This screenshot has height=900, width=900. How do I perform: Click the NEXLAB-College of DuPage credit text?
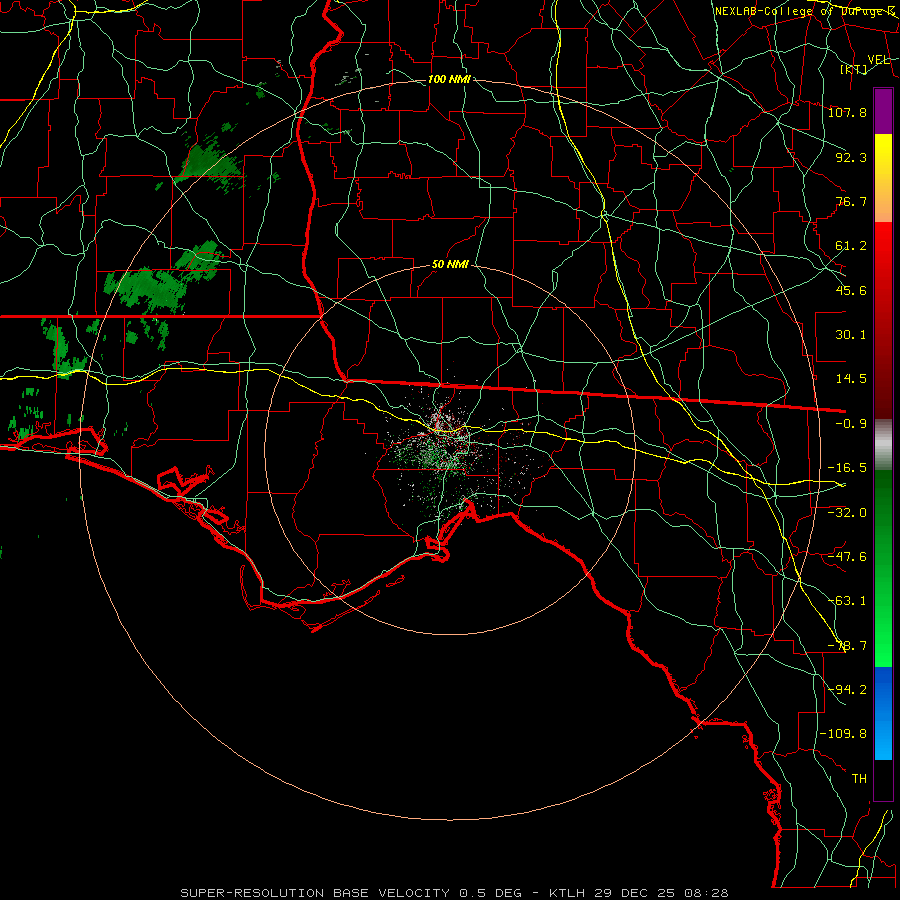point(804,11)
